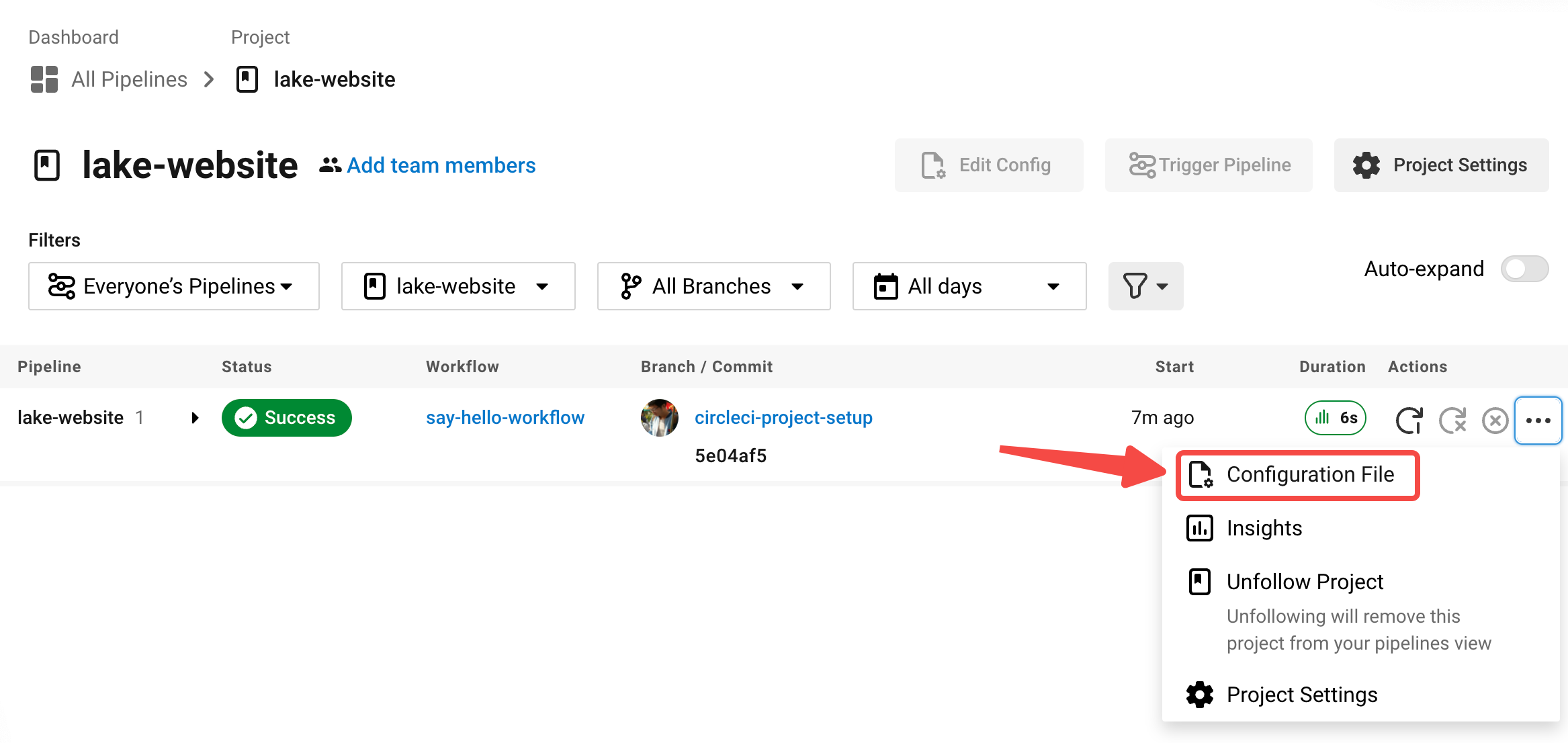Viewport: 1568px width, 743px height.
Task: Click the cancel workflow icon
Action: point(1495,421)
